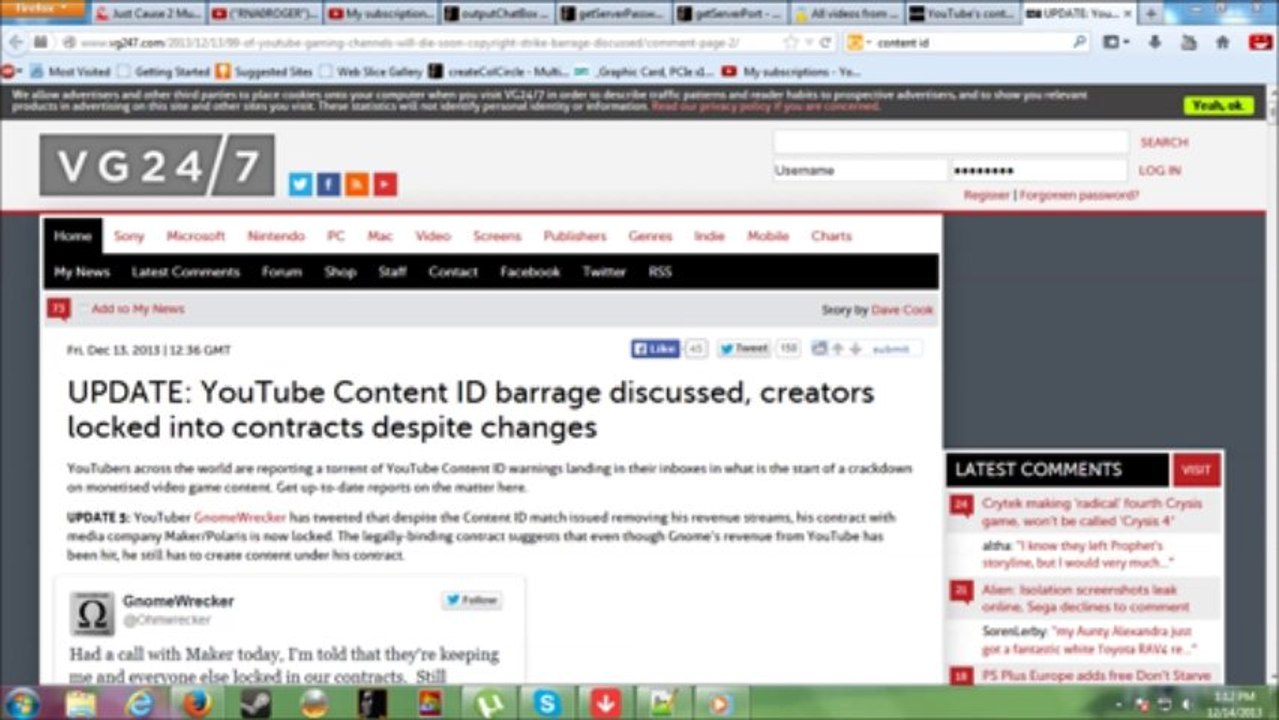Bookmark this page with star icon
1279x720 pixels.
pos(791,43)
